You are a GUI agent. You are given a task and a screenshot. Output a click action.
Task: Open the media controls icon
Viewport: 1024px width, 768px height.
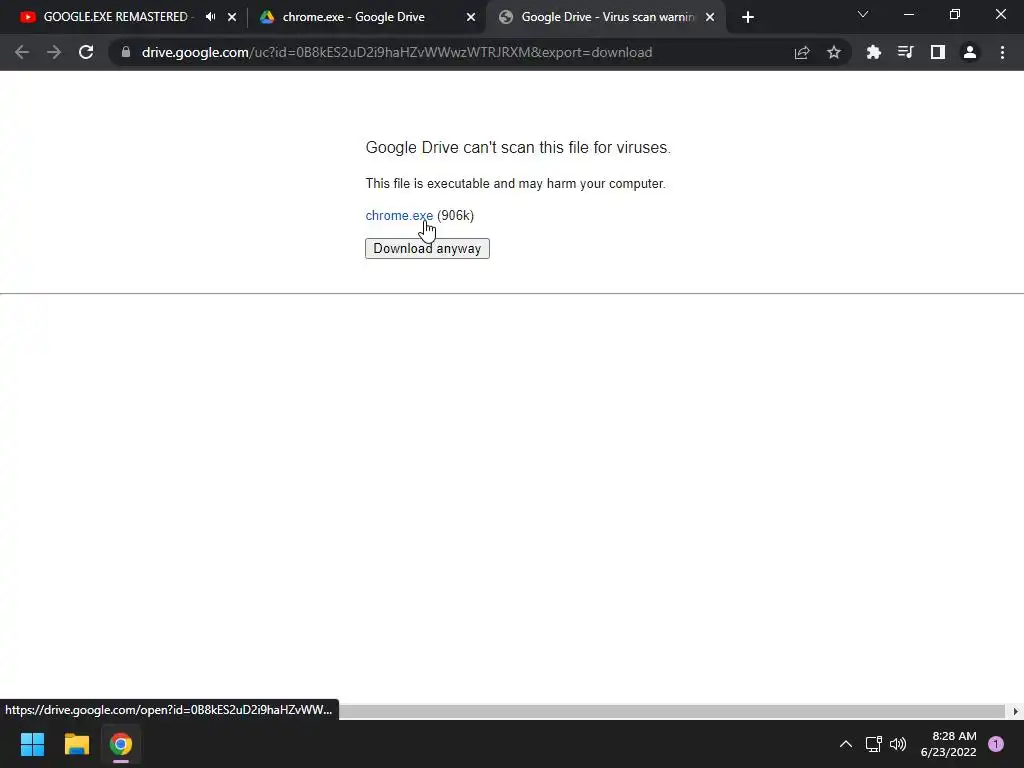tap(906, 52)
